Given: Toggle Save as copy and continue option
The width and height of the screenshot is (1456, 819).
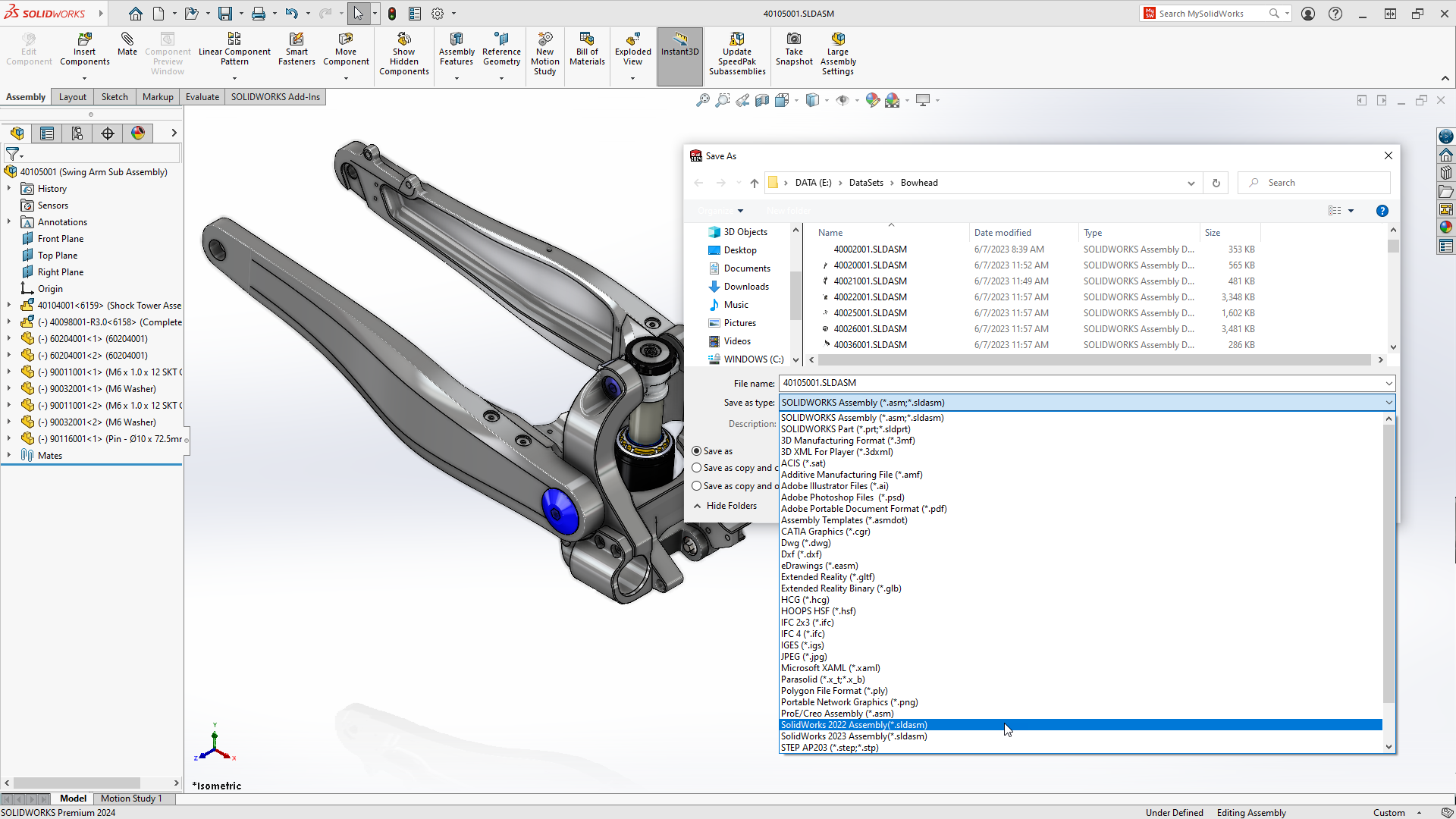Looking at the screenshot, I should pyautogui.click(x=697, y=468).
